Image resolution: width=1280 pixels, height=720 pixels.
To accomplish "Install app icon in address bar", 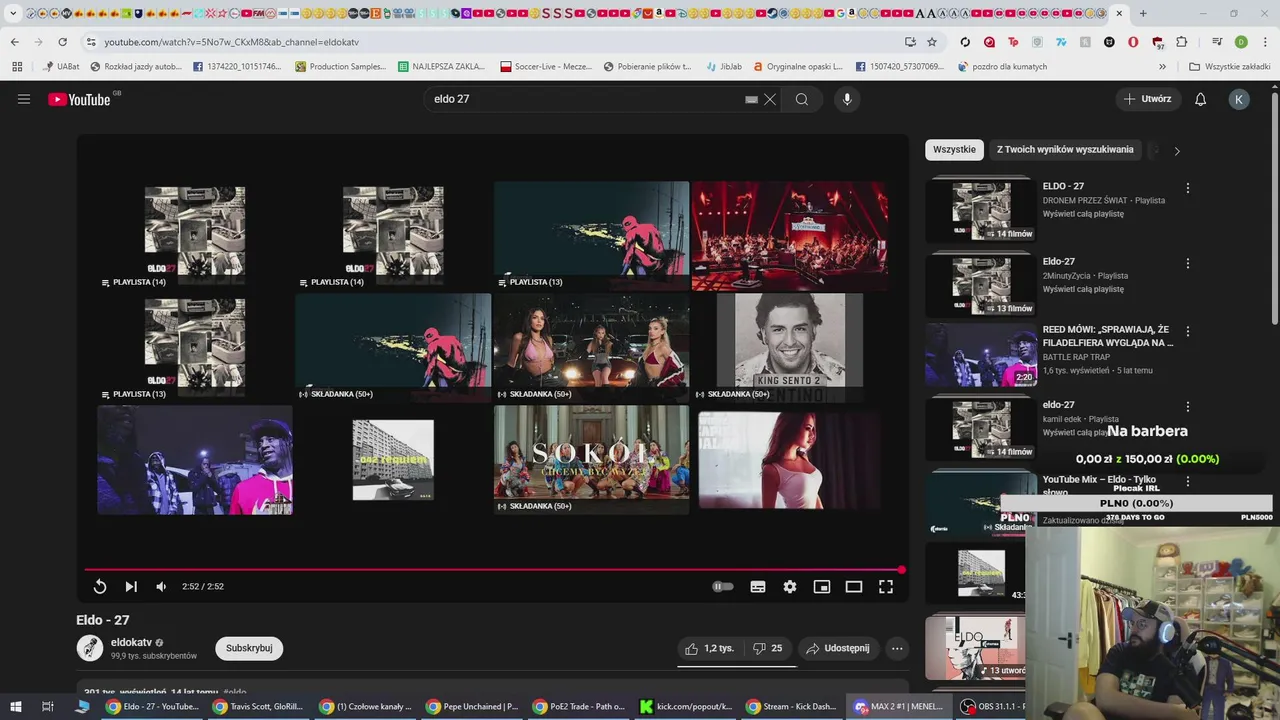I will [910, 42].
